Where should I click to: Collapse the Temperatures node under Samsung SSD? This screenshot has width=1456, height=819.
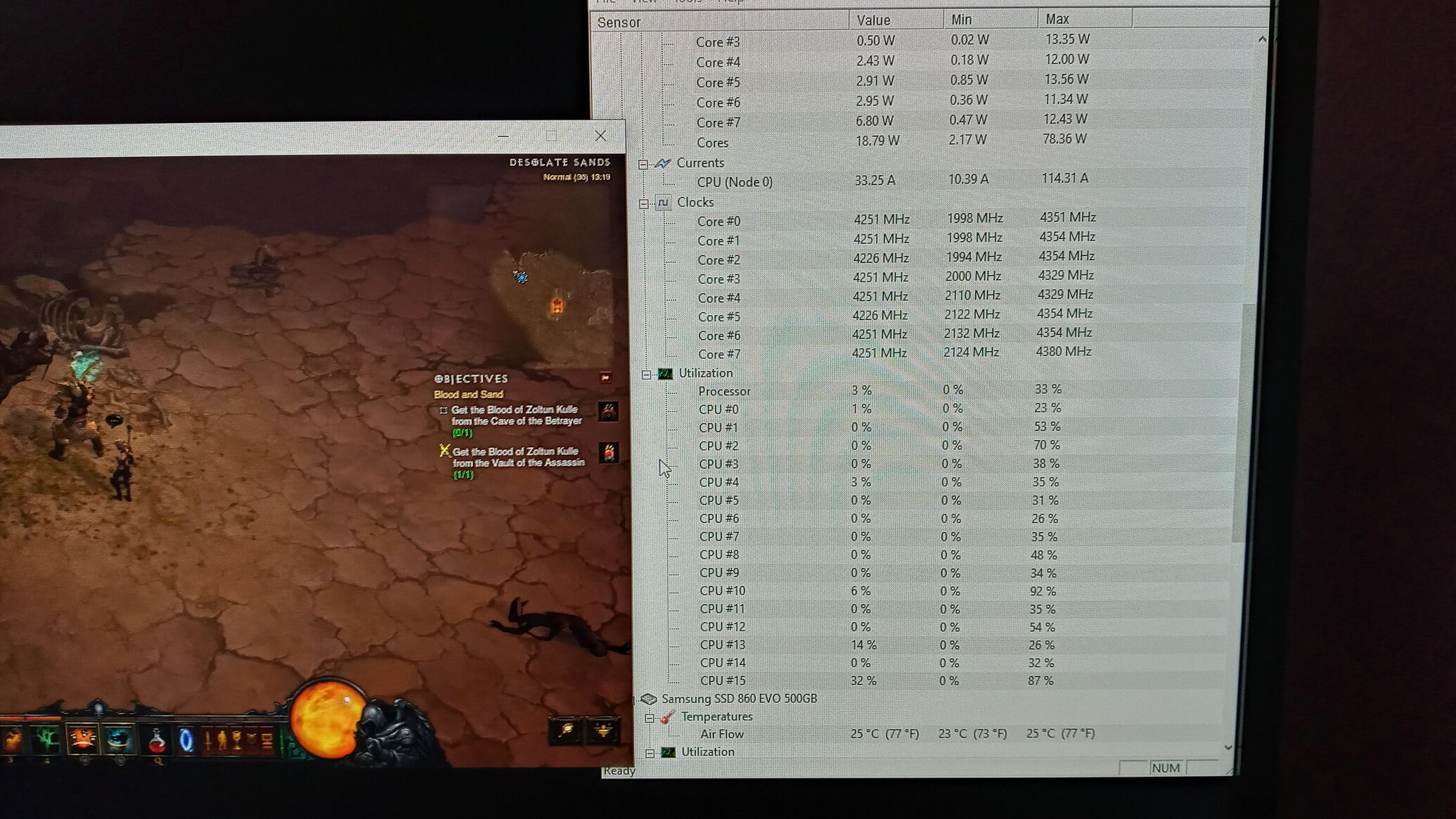[650, 718]
